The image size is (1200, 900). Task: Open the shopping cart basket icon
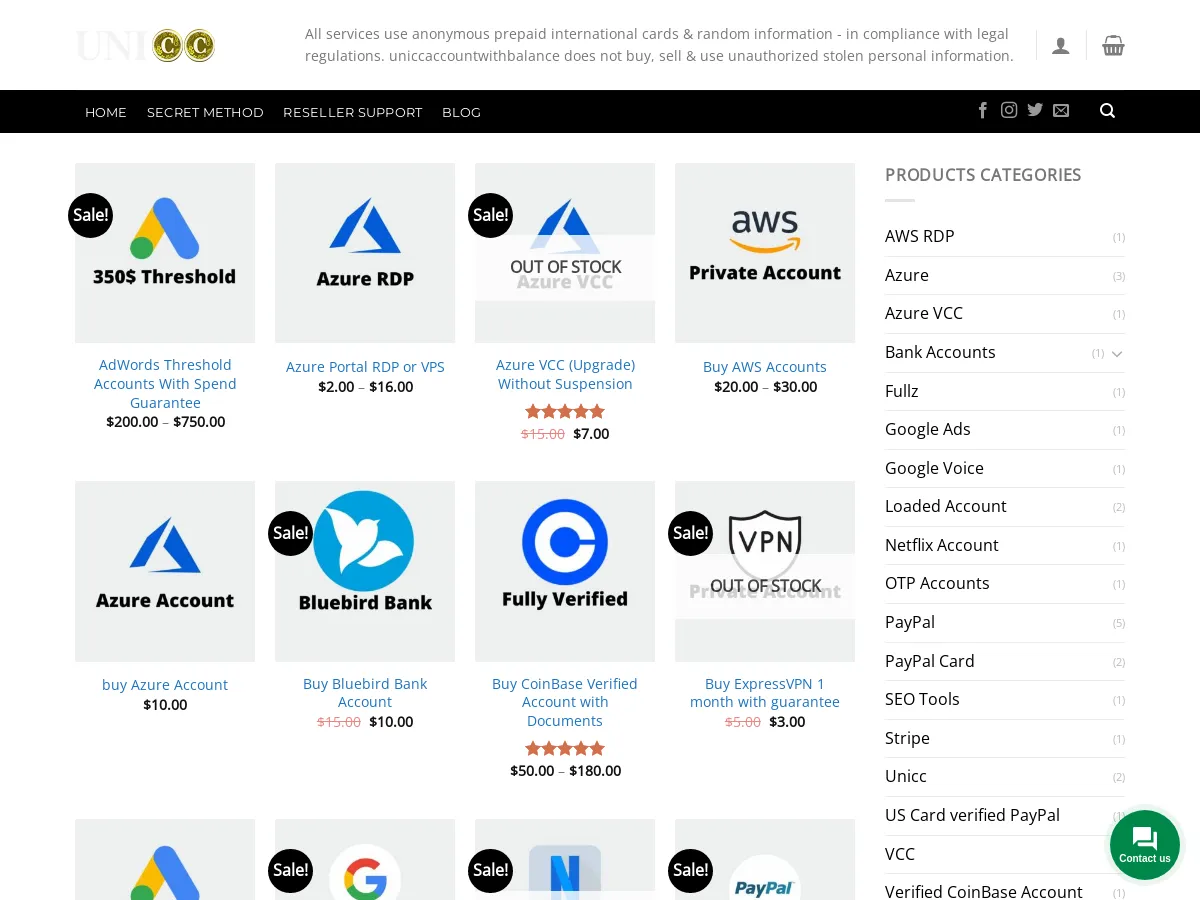pos(1113,46)
